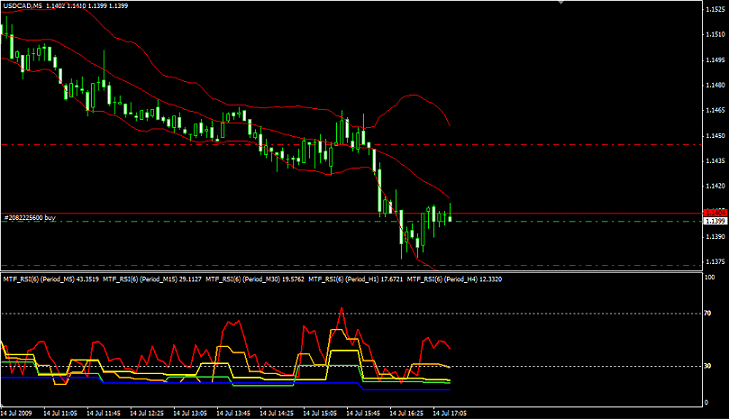The height and width of the screenshot is (419, 729).
Task: Select the #2082225600 buy order label
Action: click(x=30, y=218)
